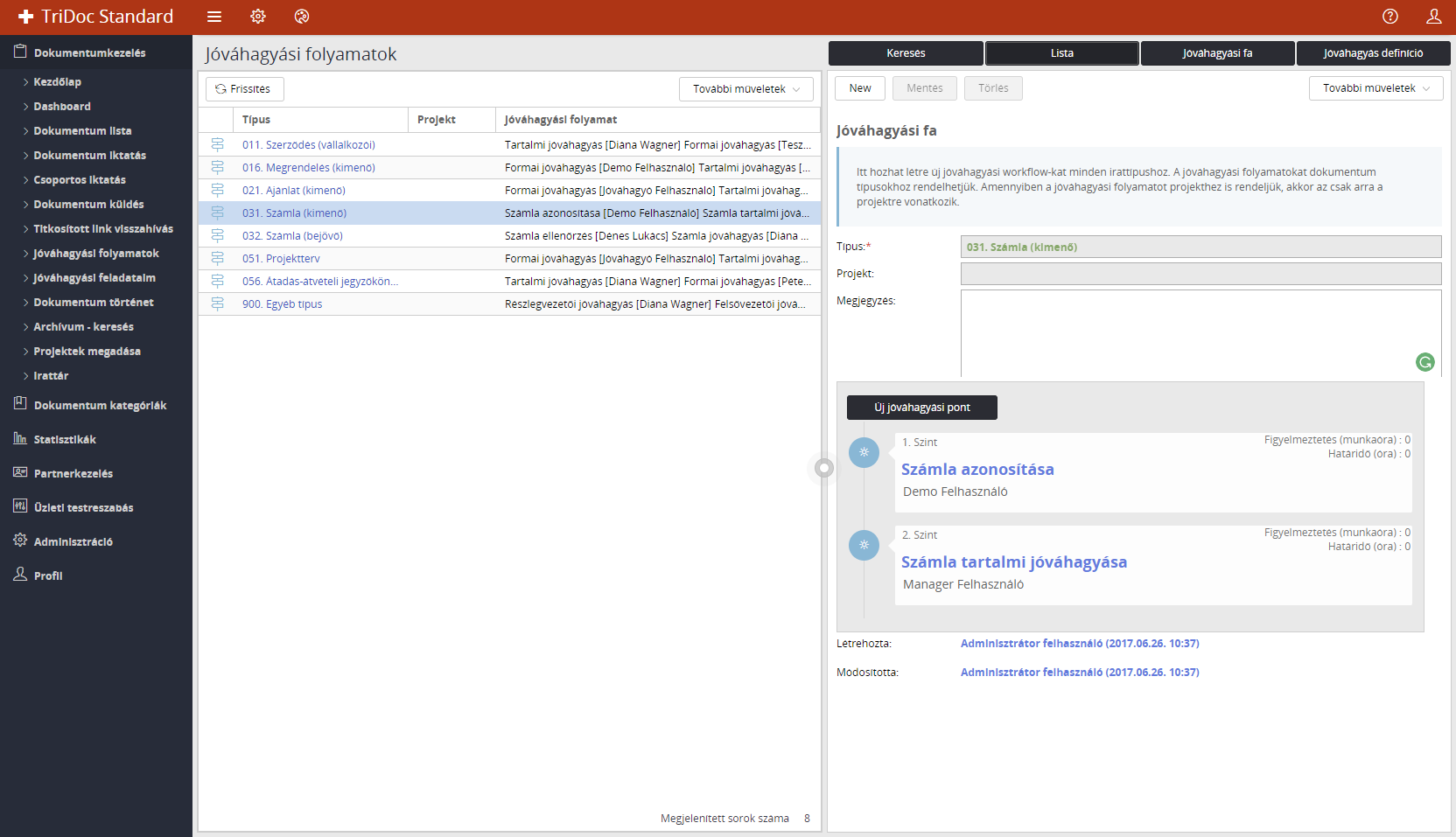Click the workflow icon for row 021. Ajánlat

click(x=217, y=191)
